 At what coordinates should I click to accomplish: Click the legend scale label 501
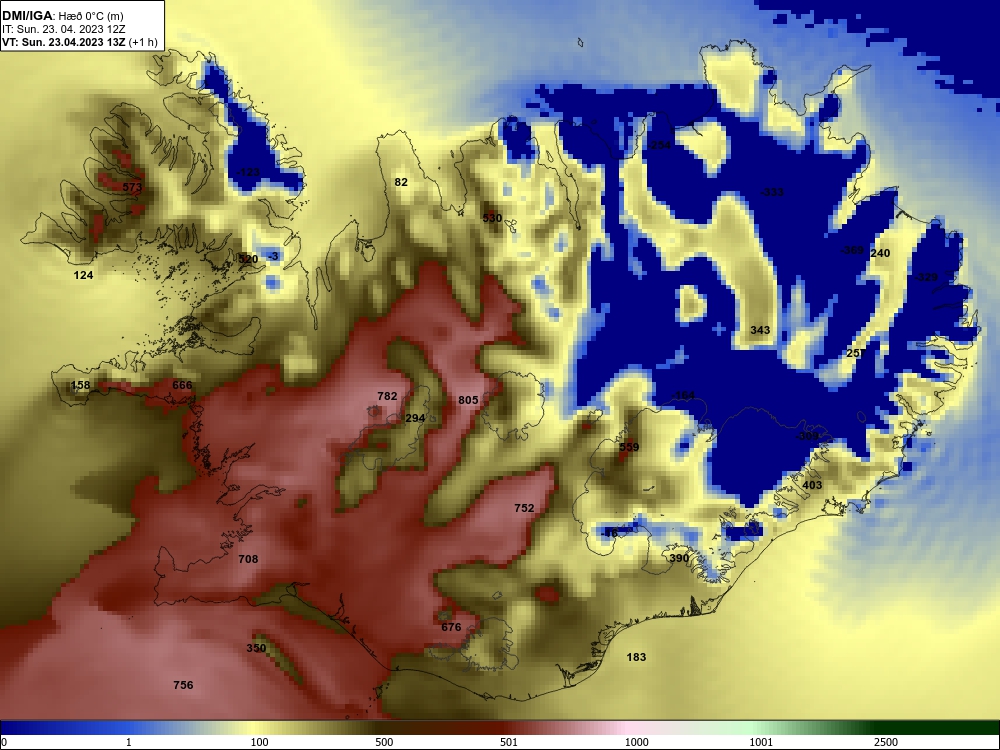(508, 742)
